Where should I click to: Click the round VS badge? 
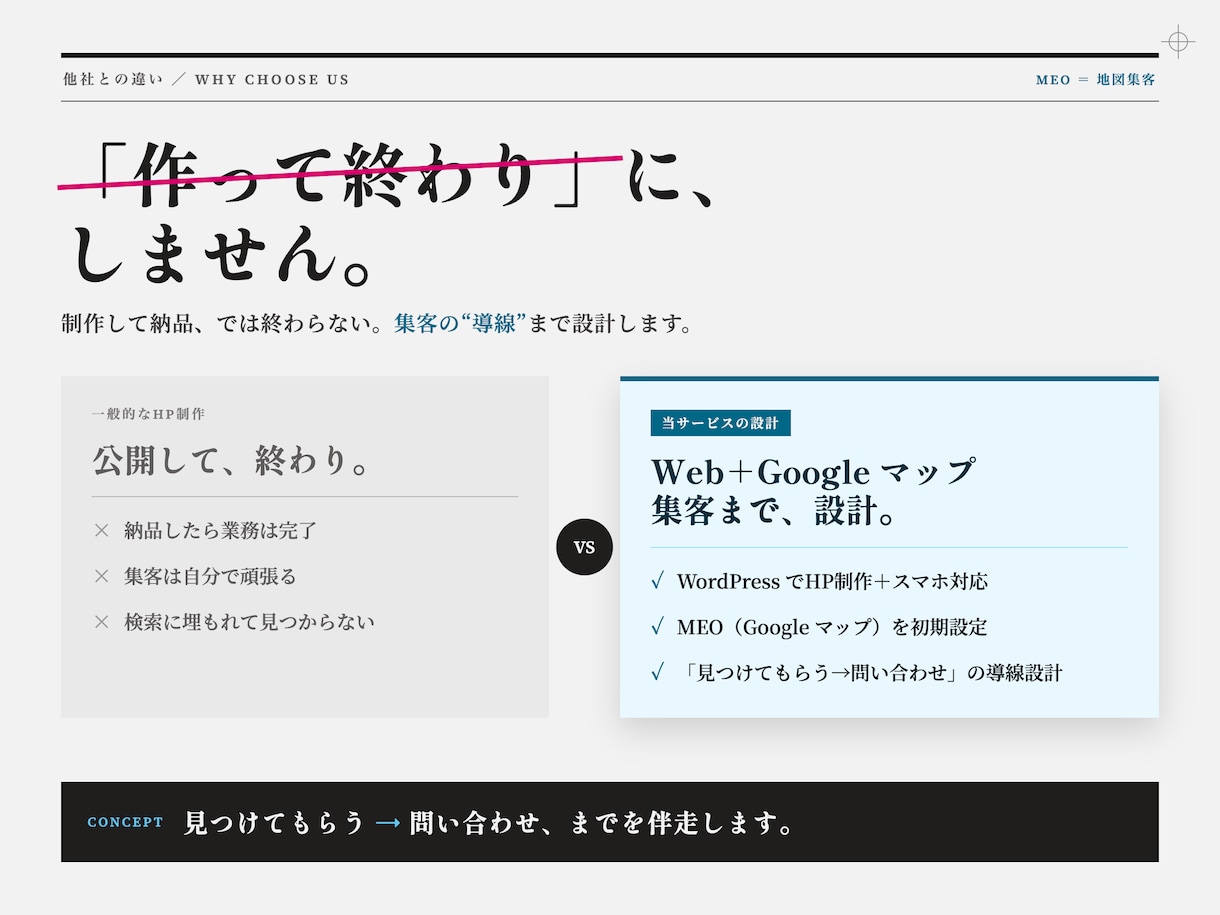click(x=584, y=547)
